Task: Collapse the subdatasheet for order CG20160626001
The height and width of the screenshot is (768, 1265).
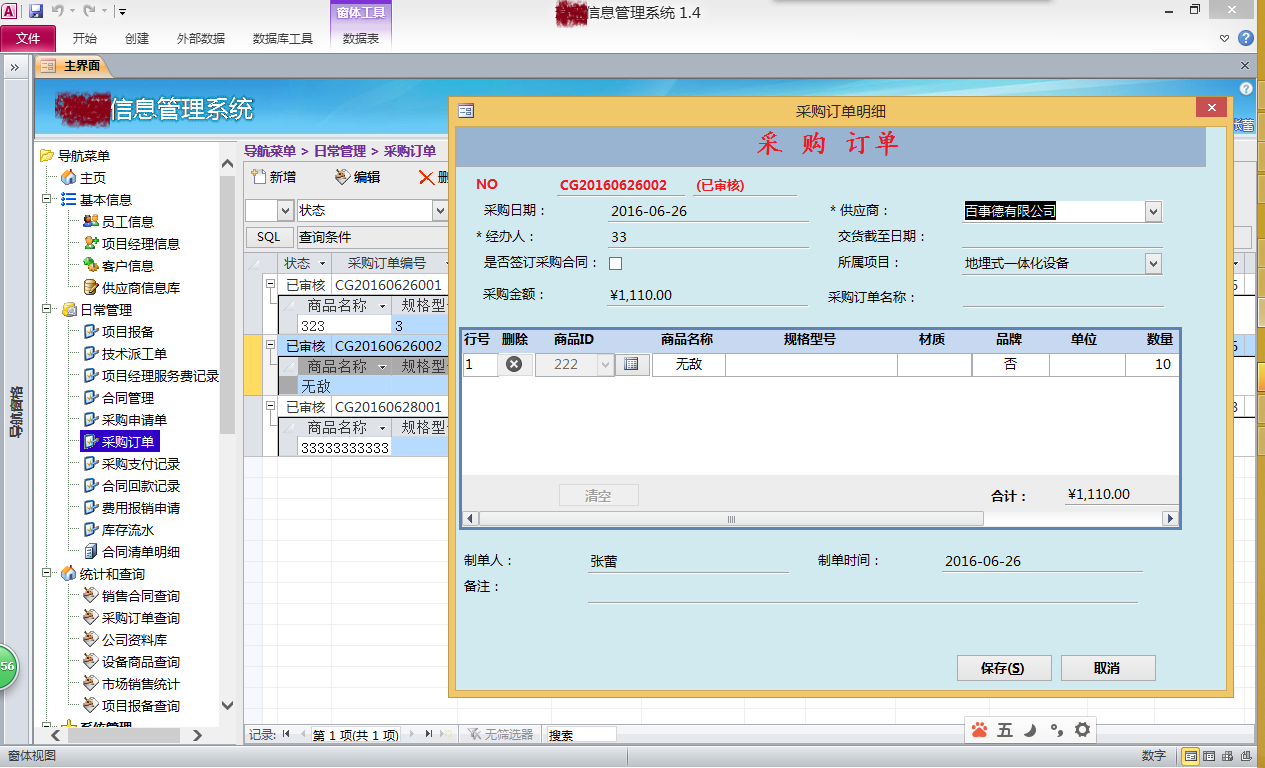Action: tap(269, 285)
